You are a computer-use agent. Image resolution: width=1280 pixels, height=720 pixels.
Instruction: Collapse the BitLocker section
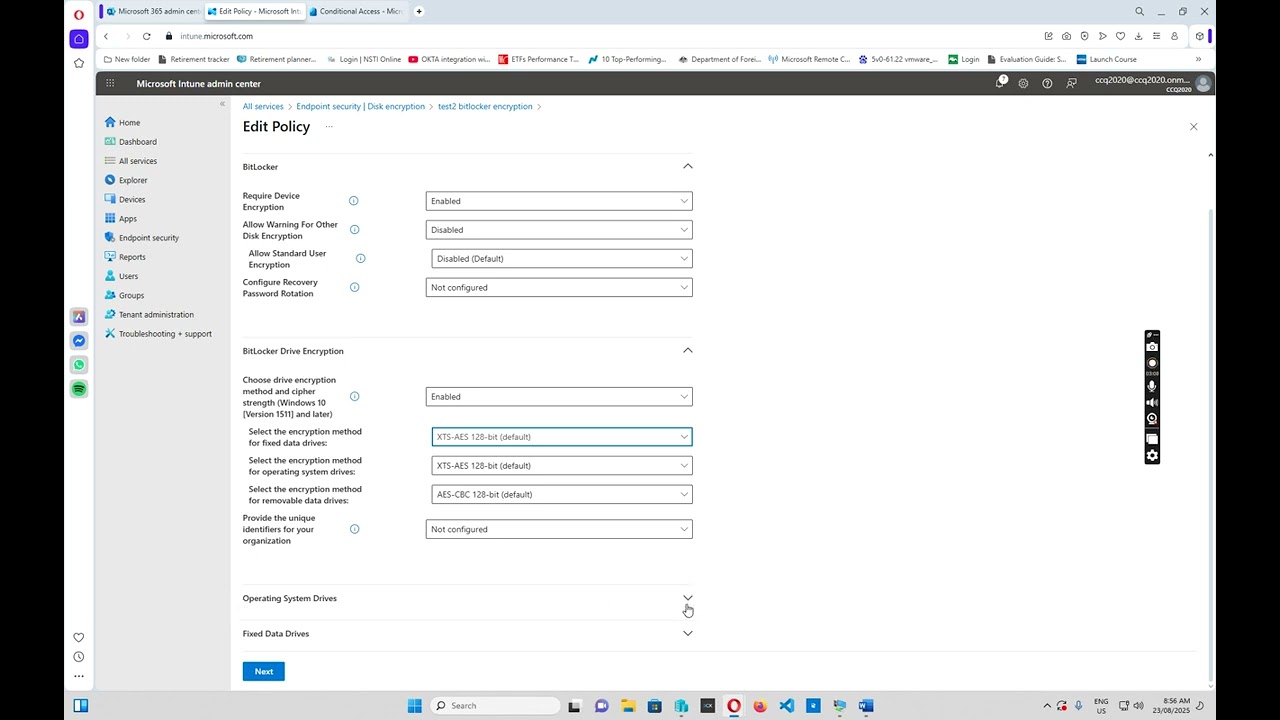pos(687,166)
